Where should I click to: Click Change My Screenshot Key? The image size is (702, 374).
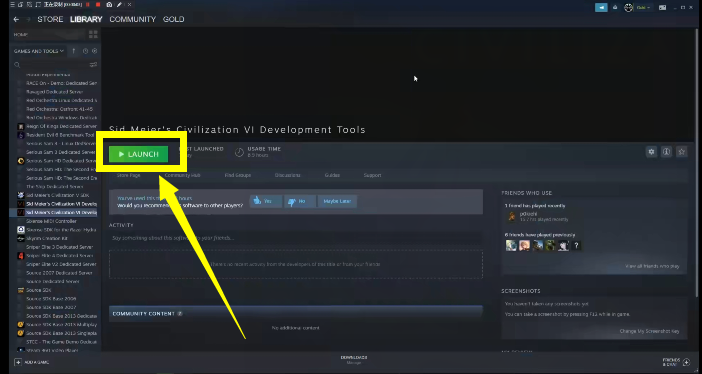649,331
